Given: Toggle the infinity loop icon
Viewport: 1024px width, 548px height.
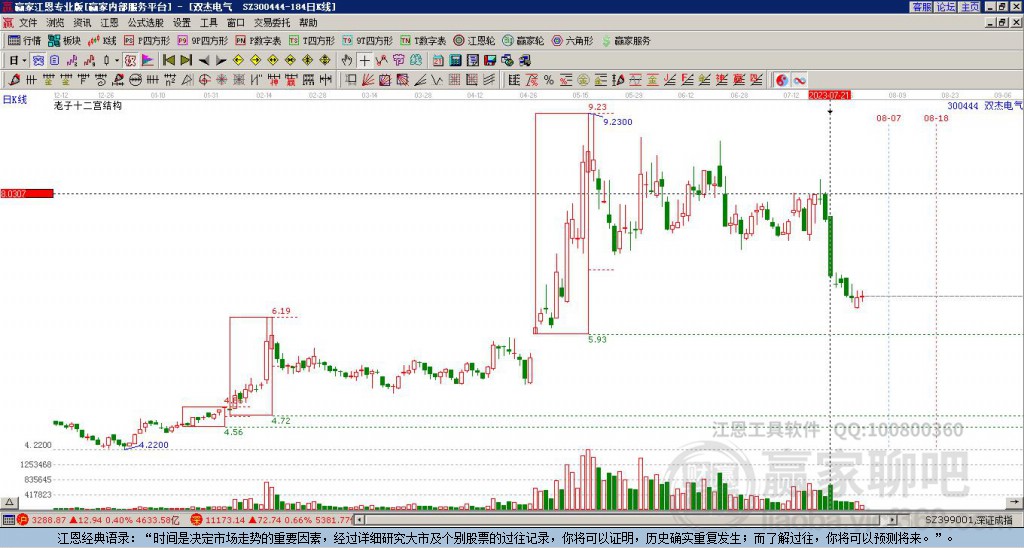Looking at the screenshot, I should pyautogui.click(x=799, y=80).
